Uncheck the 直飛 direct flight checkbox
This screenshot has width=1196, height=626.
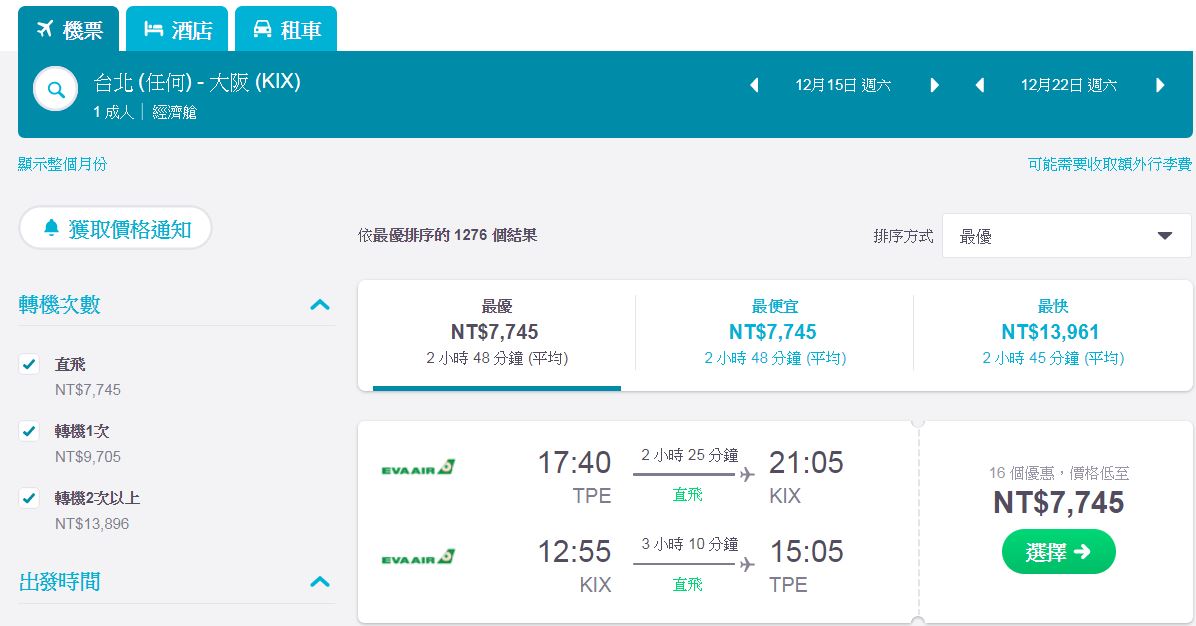(x=29, y=365)
